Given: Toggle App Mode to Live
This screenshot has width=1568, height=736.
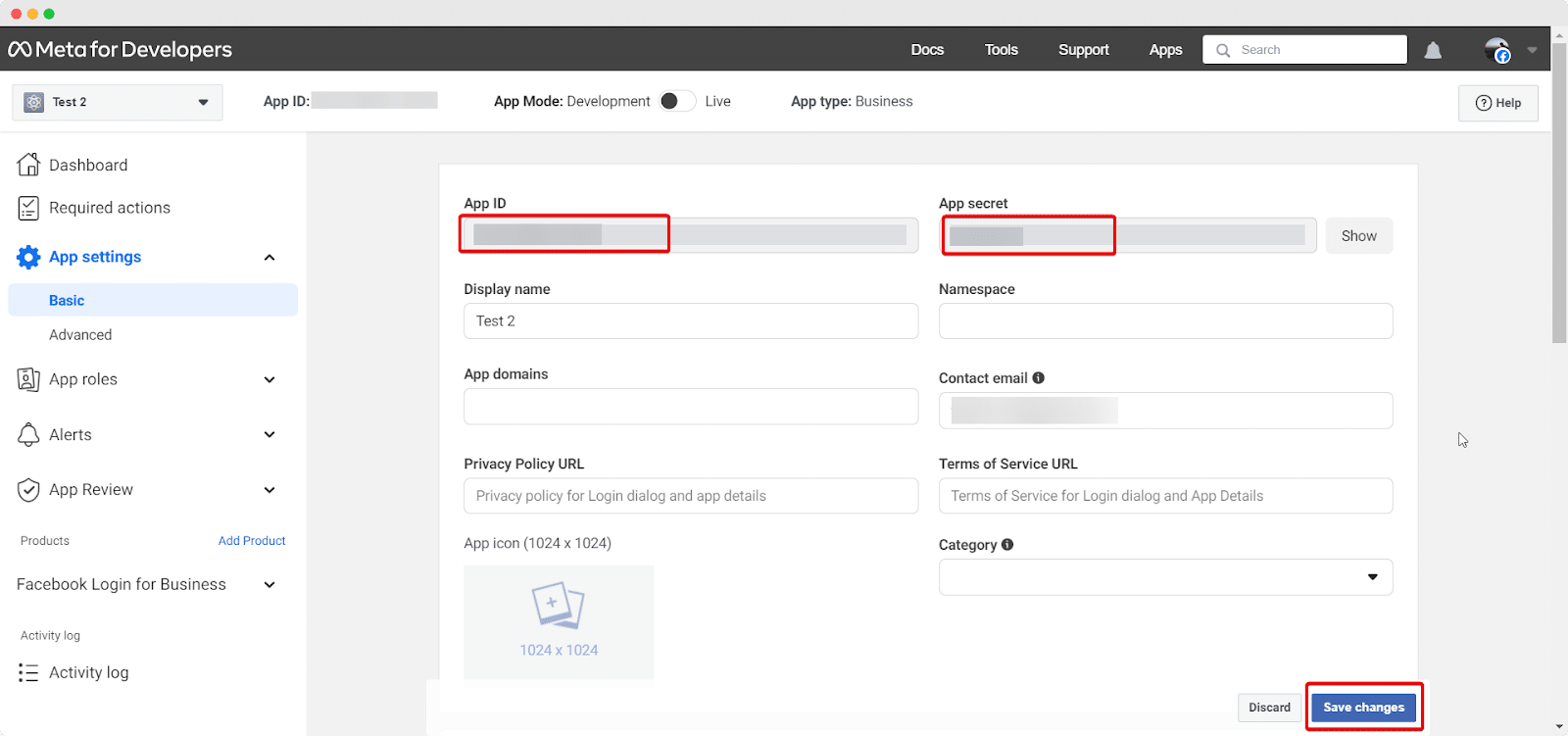Looking at the screenshot, I should [x=677, y=101].
